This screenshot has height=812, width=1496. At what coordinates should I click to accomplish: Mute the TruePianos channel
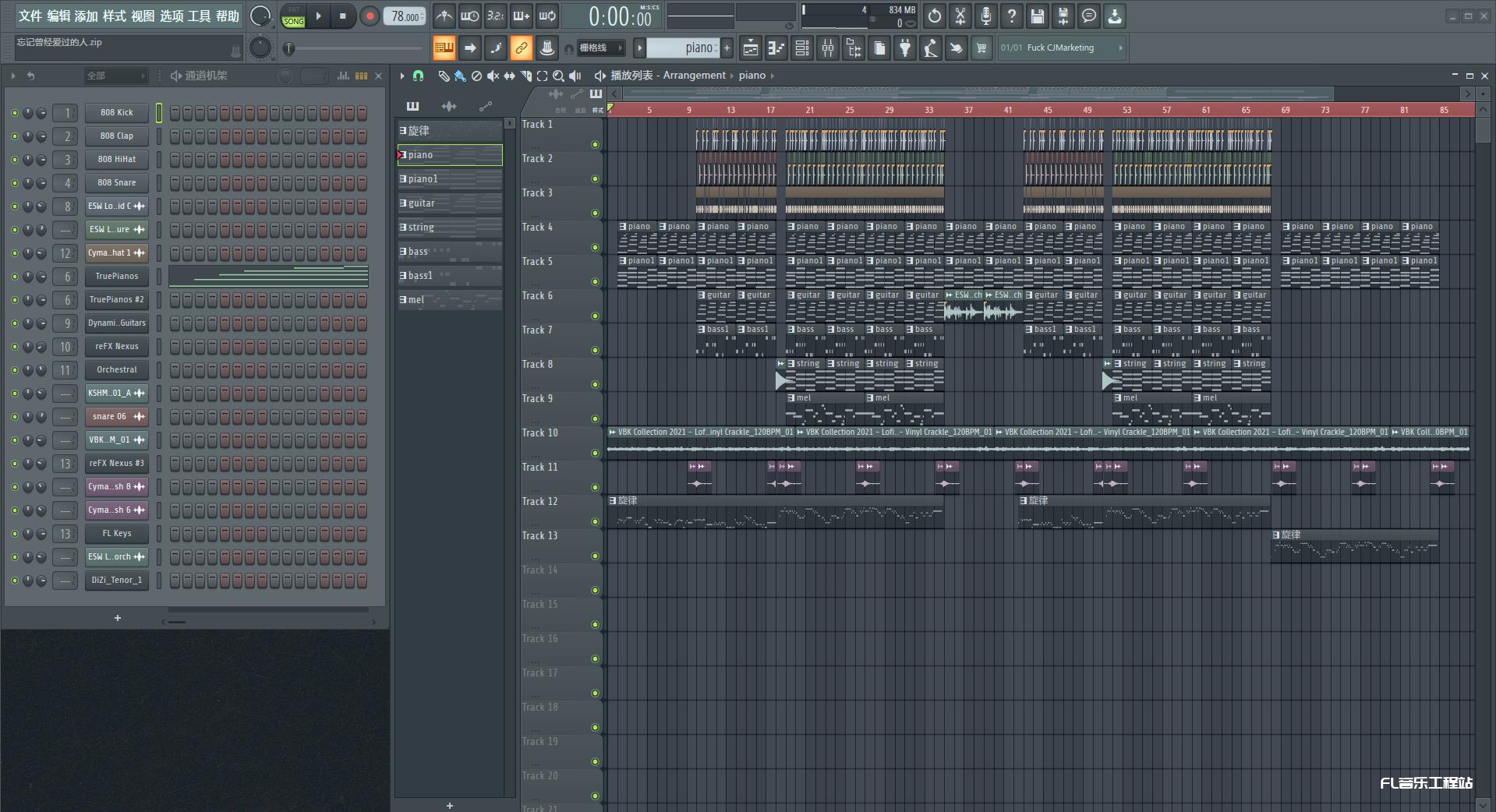(14, 277)
